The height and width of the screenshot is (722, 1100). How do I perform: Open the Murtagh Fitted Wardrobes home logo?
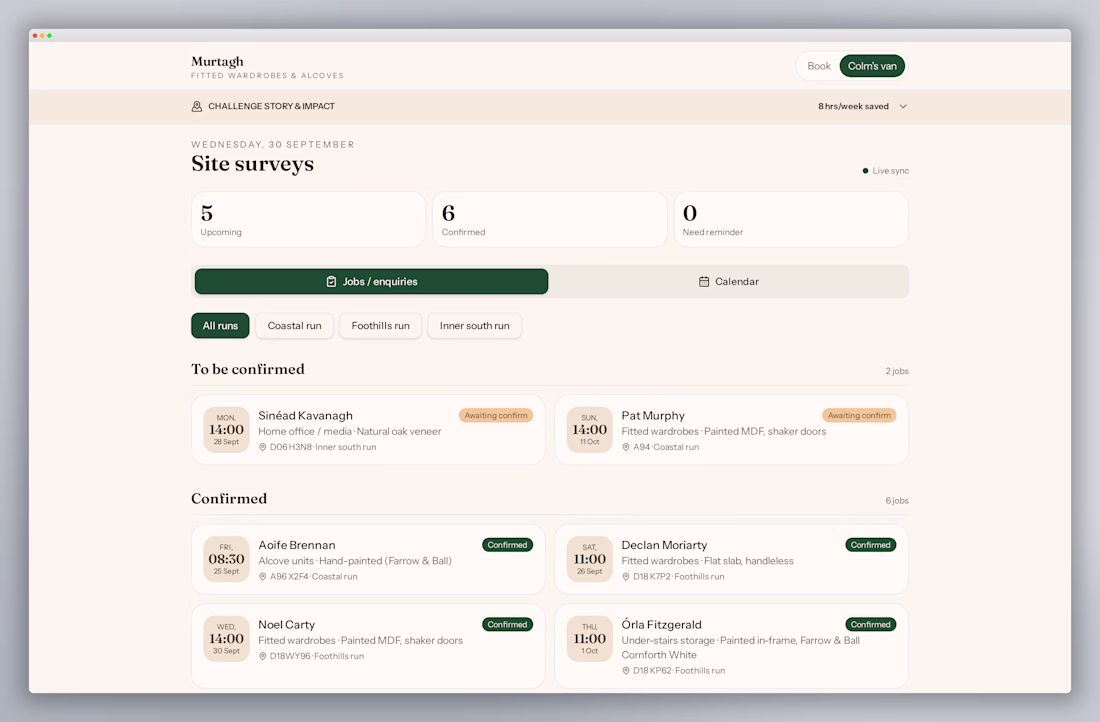point(267,67)
